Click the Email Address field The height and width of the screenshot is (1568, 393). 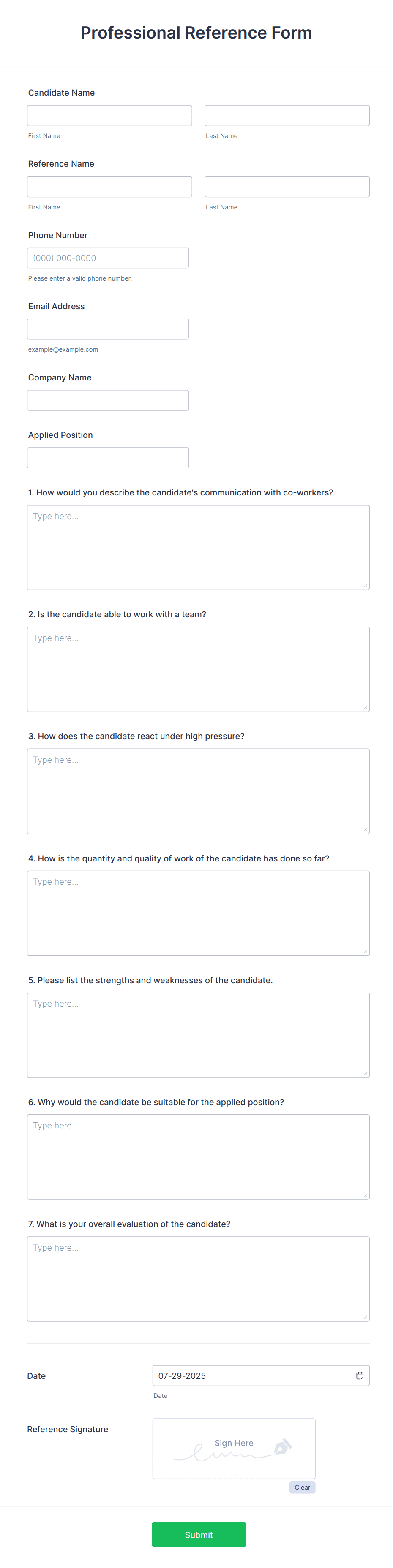pos(108,329)
